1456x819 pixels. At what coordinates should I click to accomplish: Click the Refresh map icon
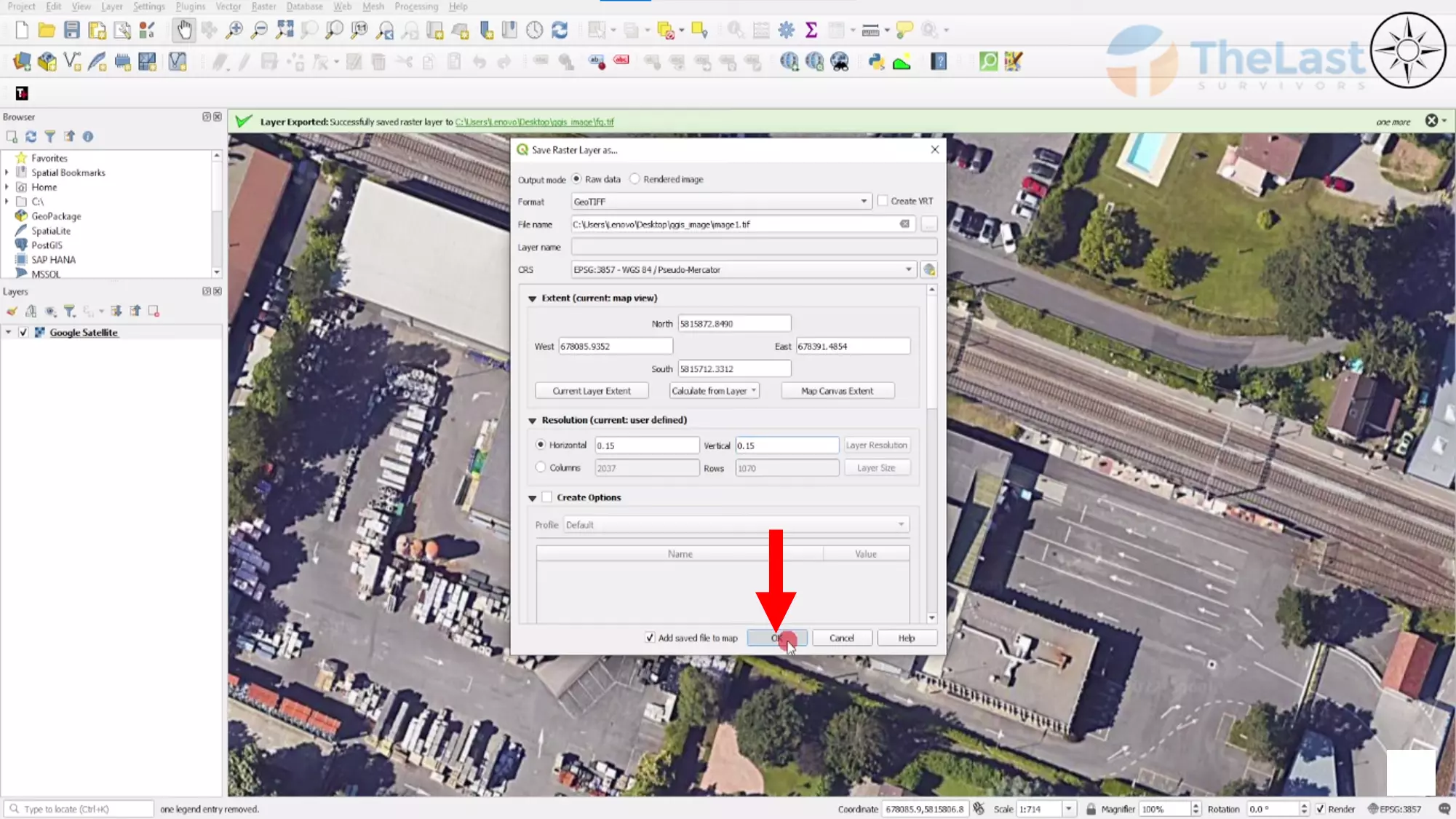pyautogui.click(x=560, y=30)
